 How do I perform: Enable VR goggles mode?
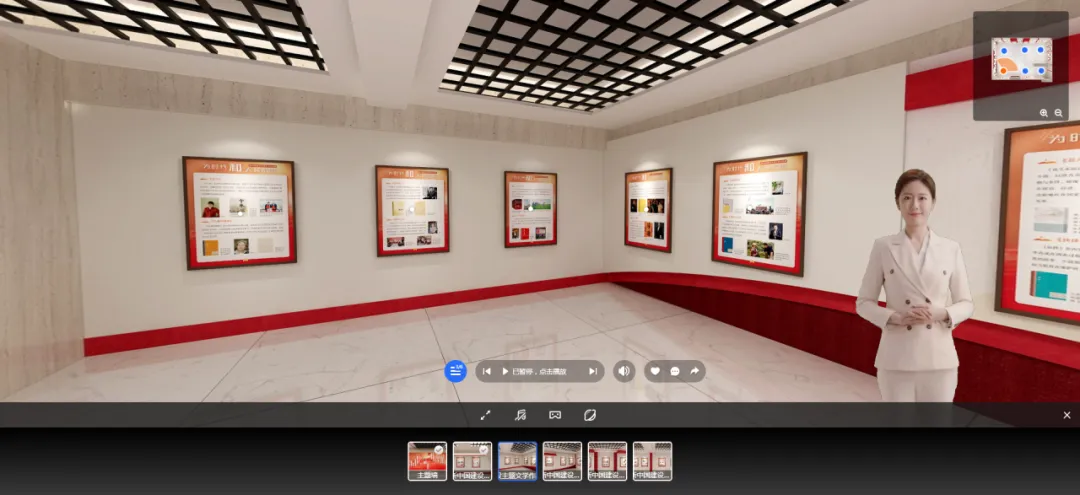(554, 415)
